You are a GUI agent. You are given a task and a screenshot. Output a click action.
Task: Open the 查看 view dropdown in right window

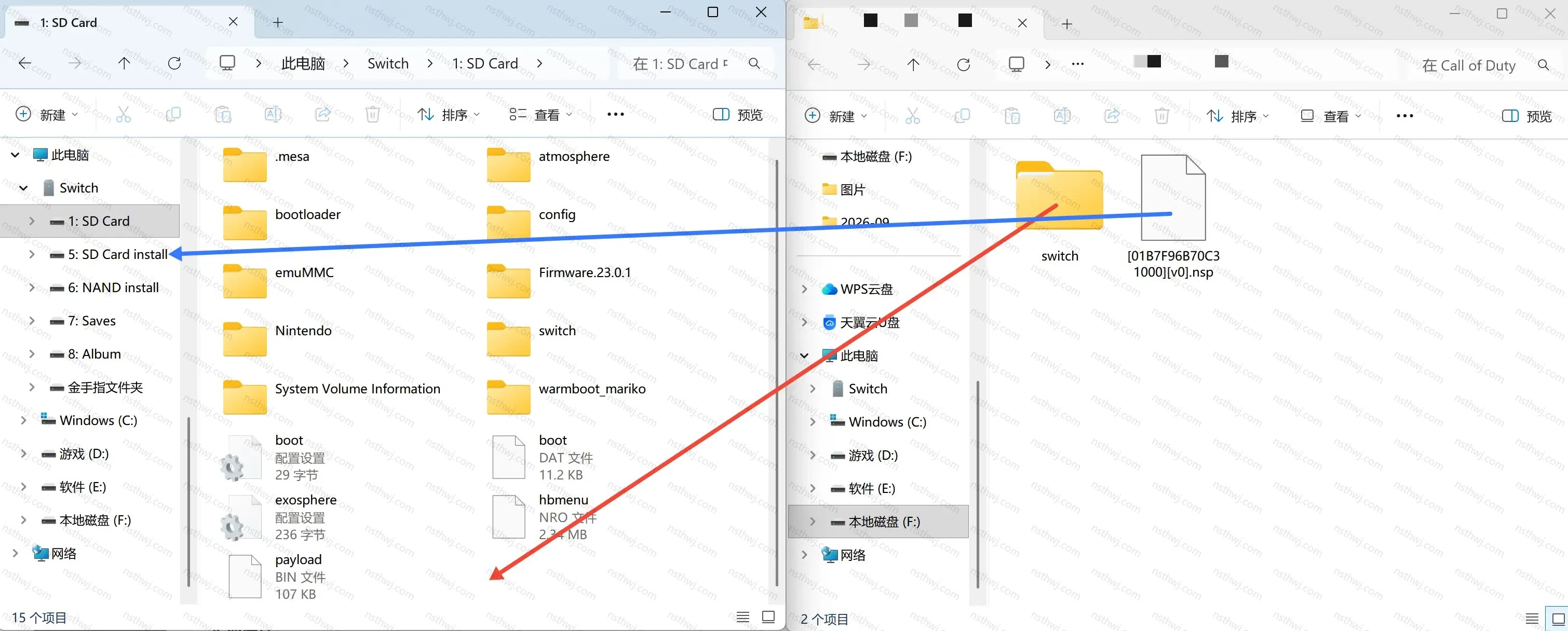tap(1331, 116)
